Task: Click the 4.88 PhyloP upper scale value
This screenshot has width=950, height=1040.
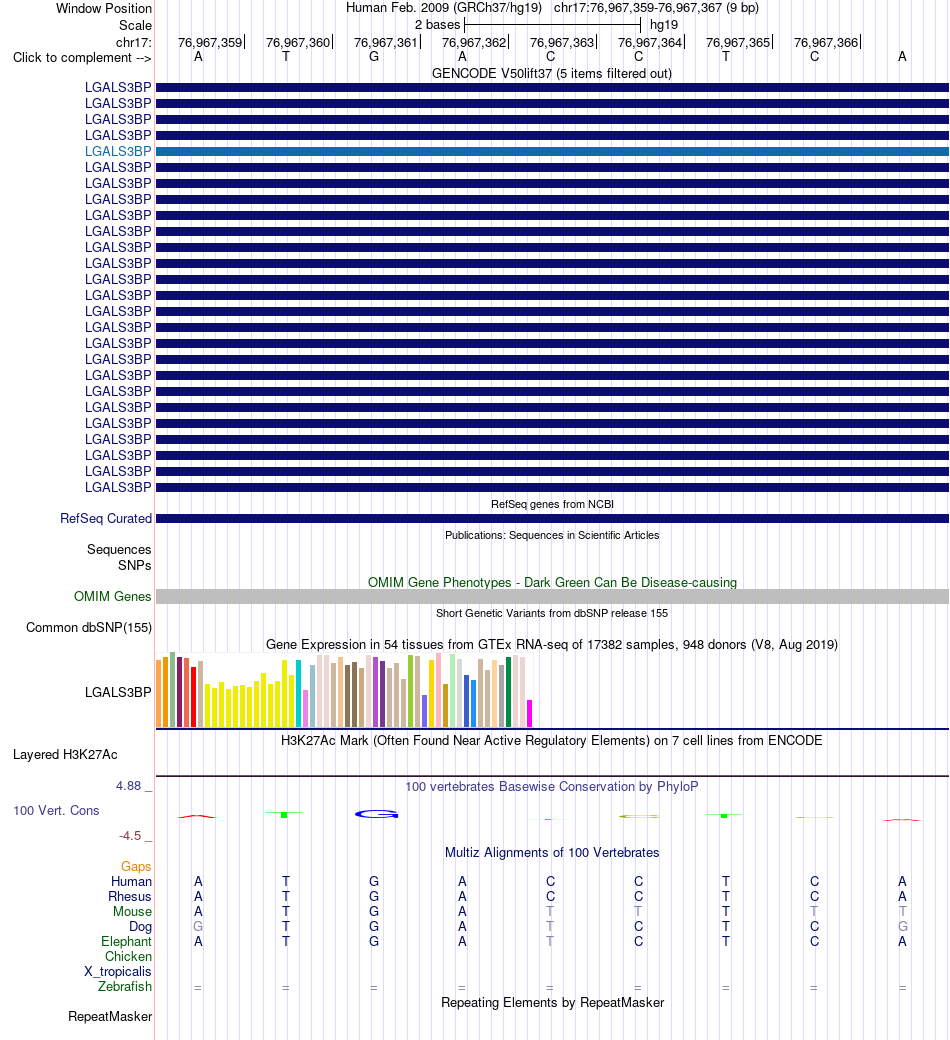Action: [x=129, y=786]
